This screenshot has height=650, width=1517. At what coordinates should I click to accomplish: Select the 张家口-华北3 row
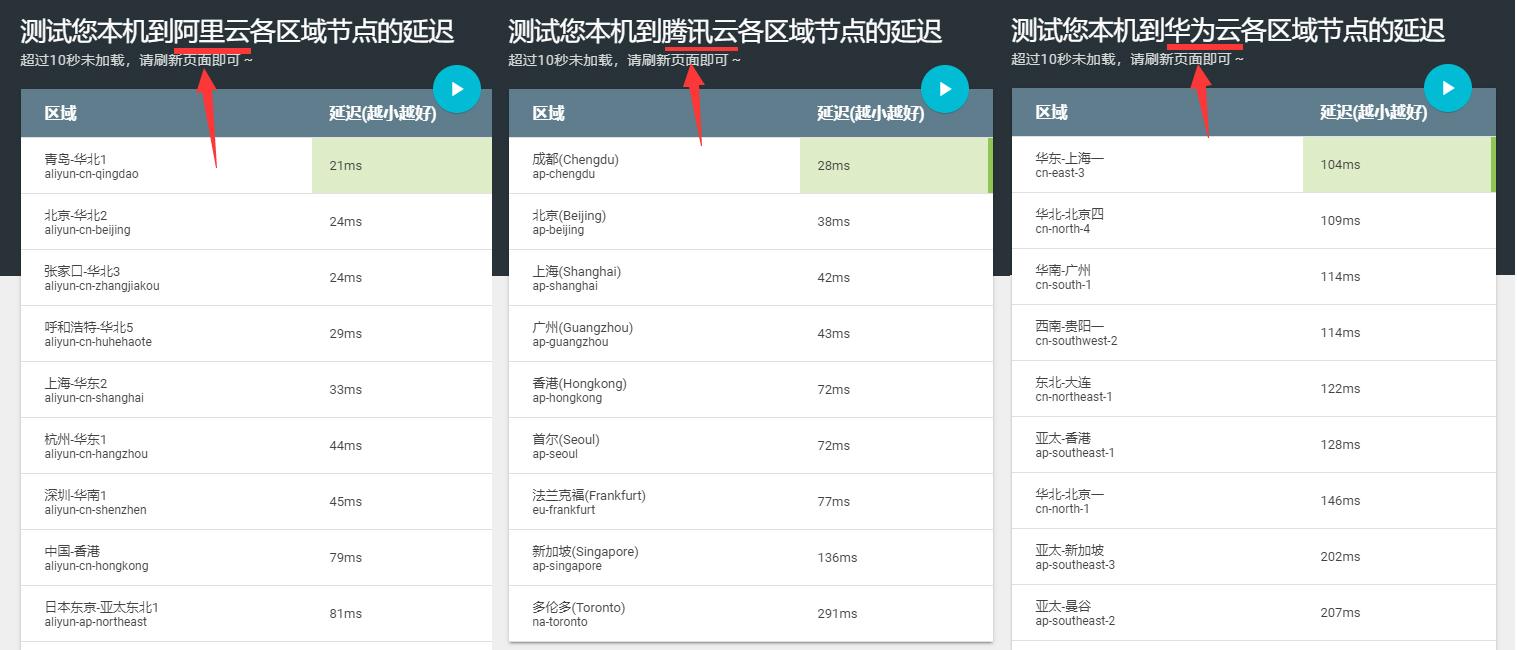[x=256, y=278]
